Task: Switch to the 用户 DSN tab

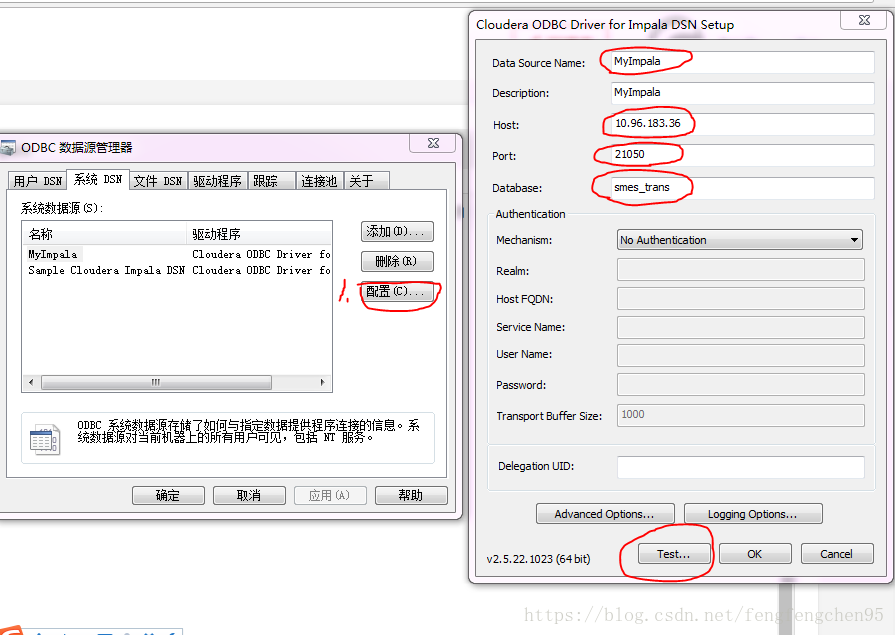Action: [37, 181]
